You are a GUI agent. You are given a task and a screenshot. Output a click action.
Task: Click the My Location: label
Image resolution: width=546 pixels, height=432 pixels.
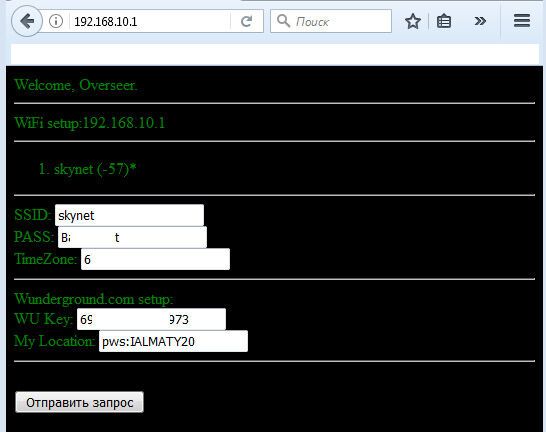click(x=55, y=341)
